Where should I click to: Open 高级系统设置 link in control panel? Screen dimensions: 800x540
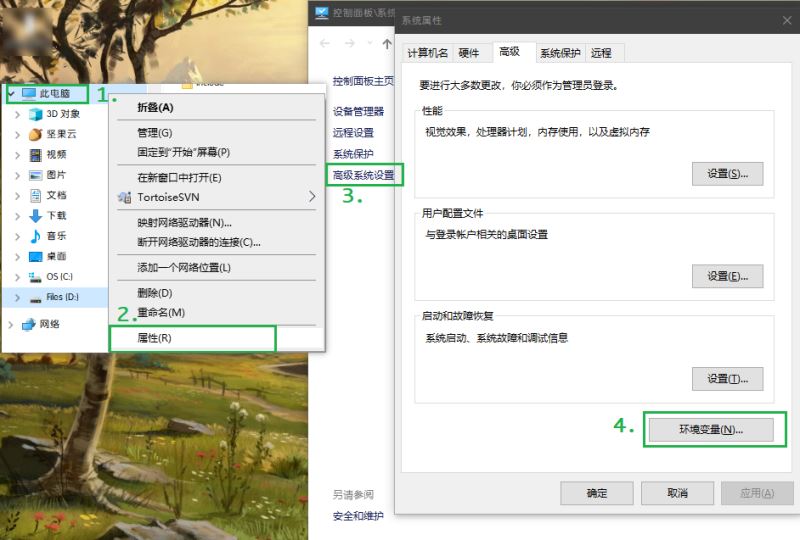pos(364,175)
